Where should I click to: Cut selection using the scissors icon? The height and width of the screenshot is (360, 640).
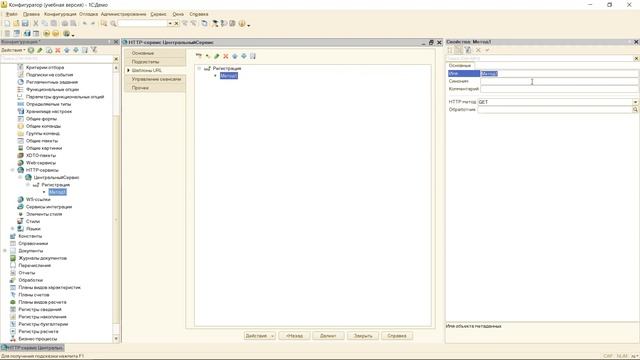(36, 24)
